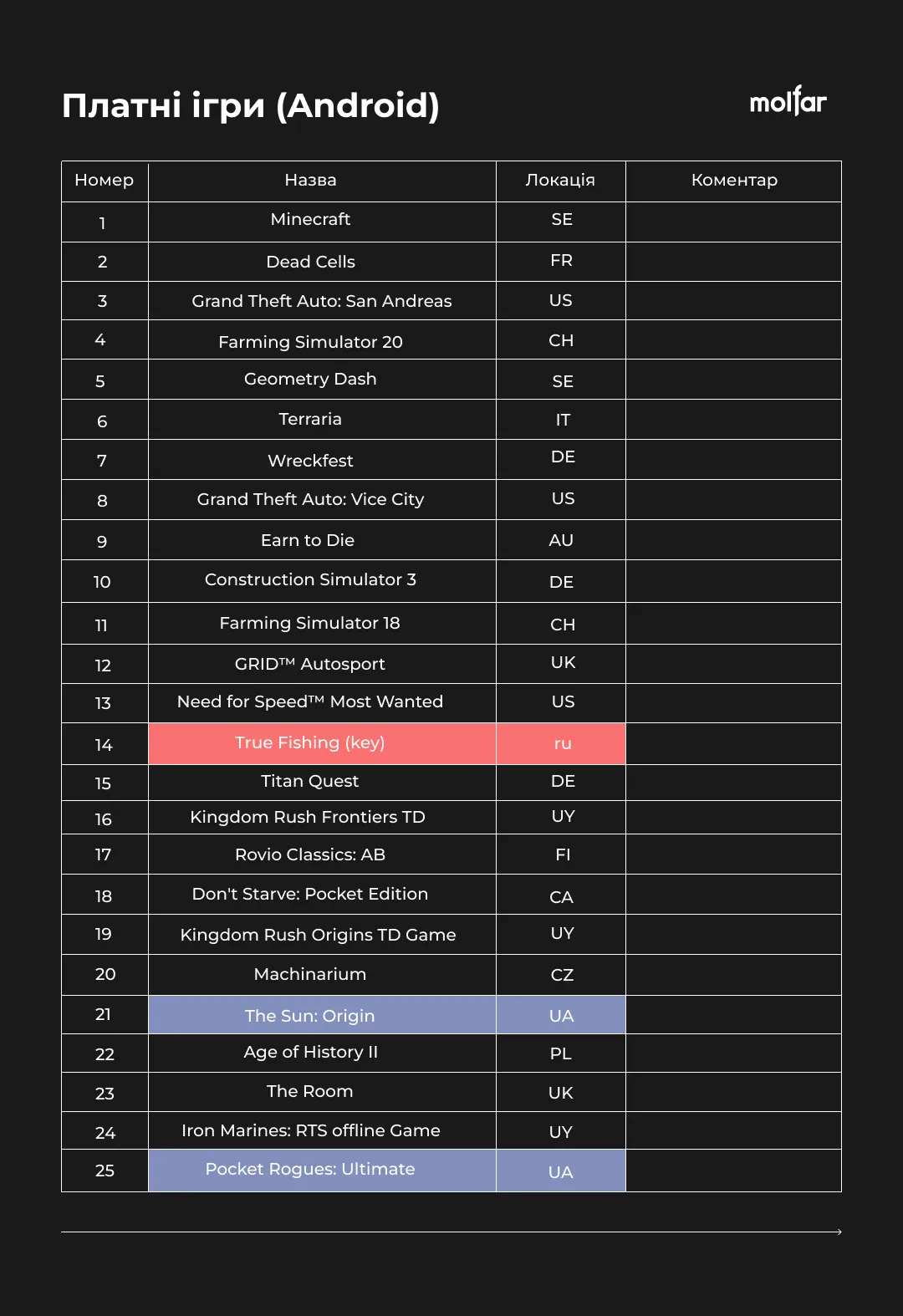Image resolution: width=903 pixels, height=1316 pixels.
Task: Click the "Коментар" column header
Action: pyautogui.click(x=734, y=181)
